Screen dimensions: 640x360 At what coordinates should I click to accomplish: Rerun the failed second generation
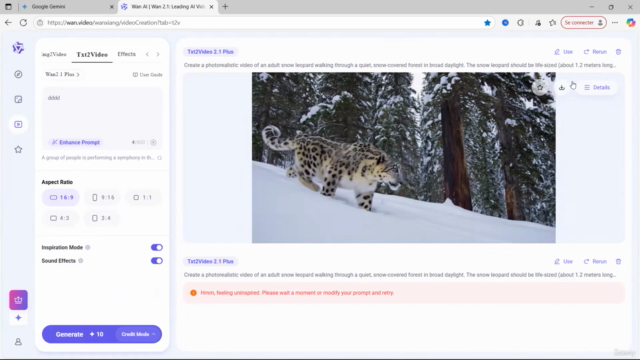(x=595, y=261)
